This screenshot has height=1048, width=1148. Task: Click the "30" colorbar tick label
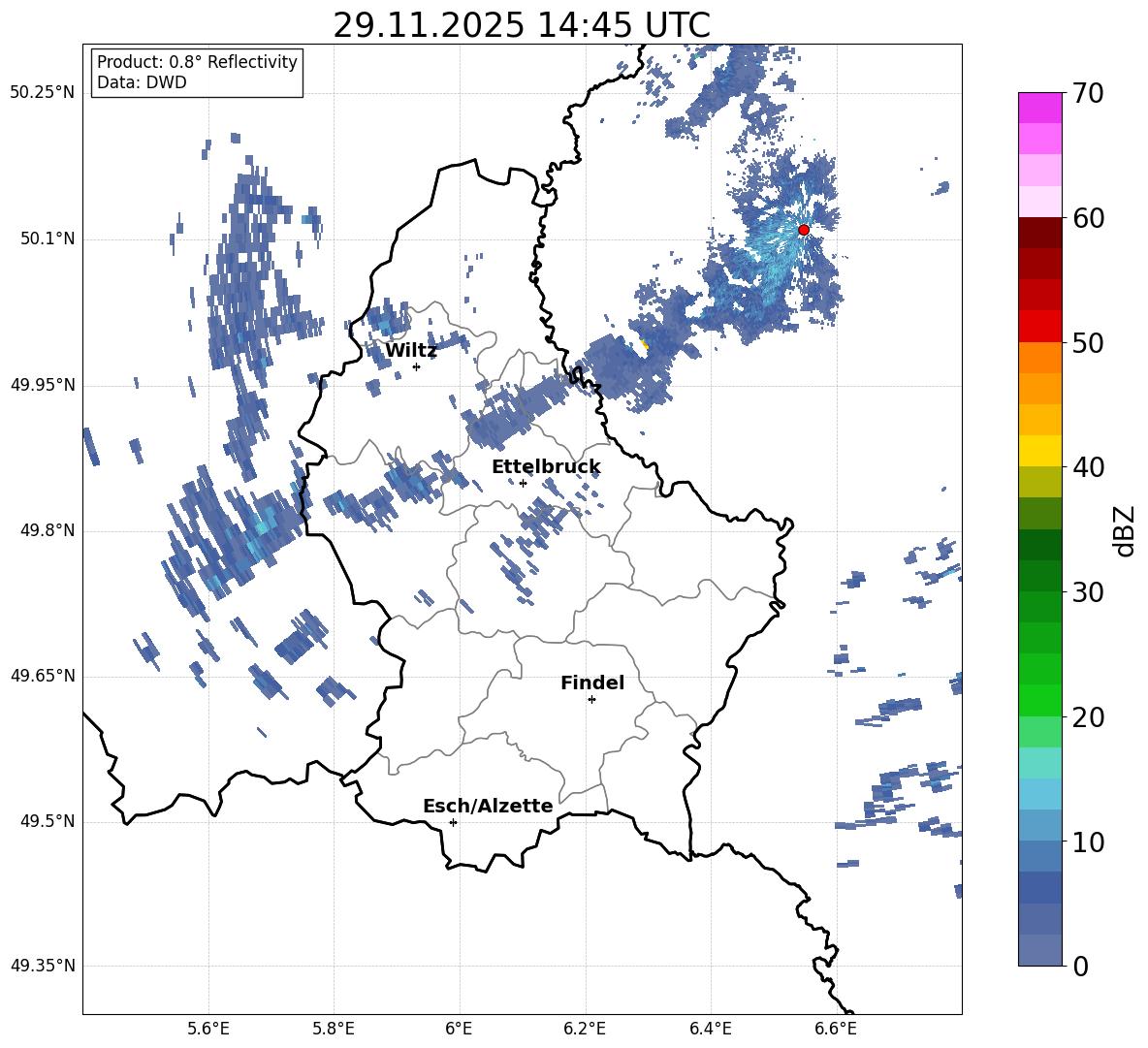click(x=1089, y=592)
